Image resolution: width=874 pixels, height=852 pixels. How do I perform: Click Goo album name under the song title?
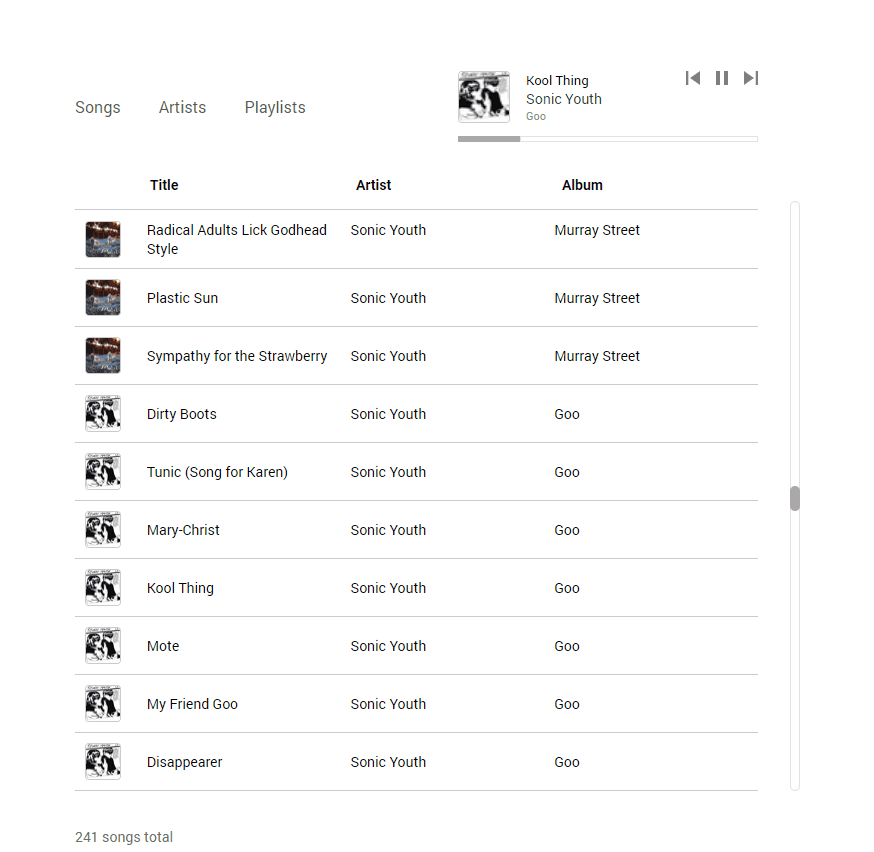[x=536, y=116]
